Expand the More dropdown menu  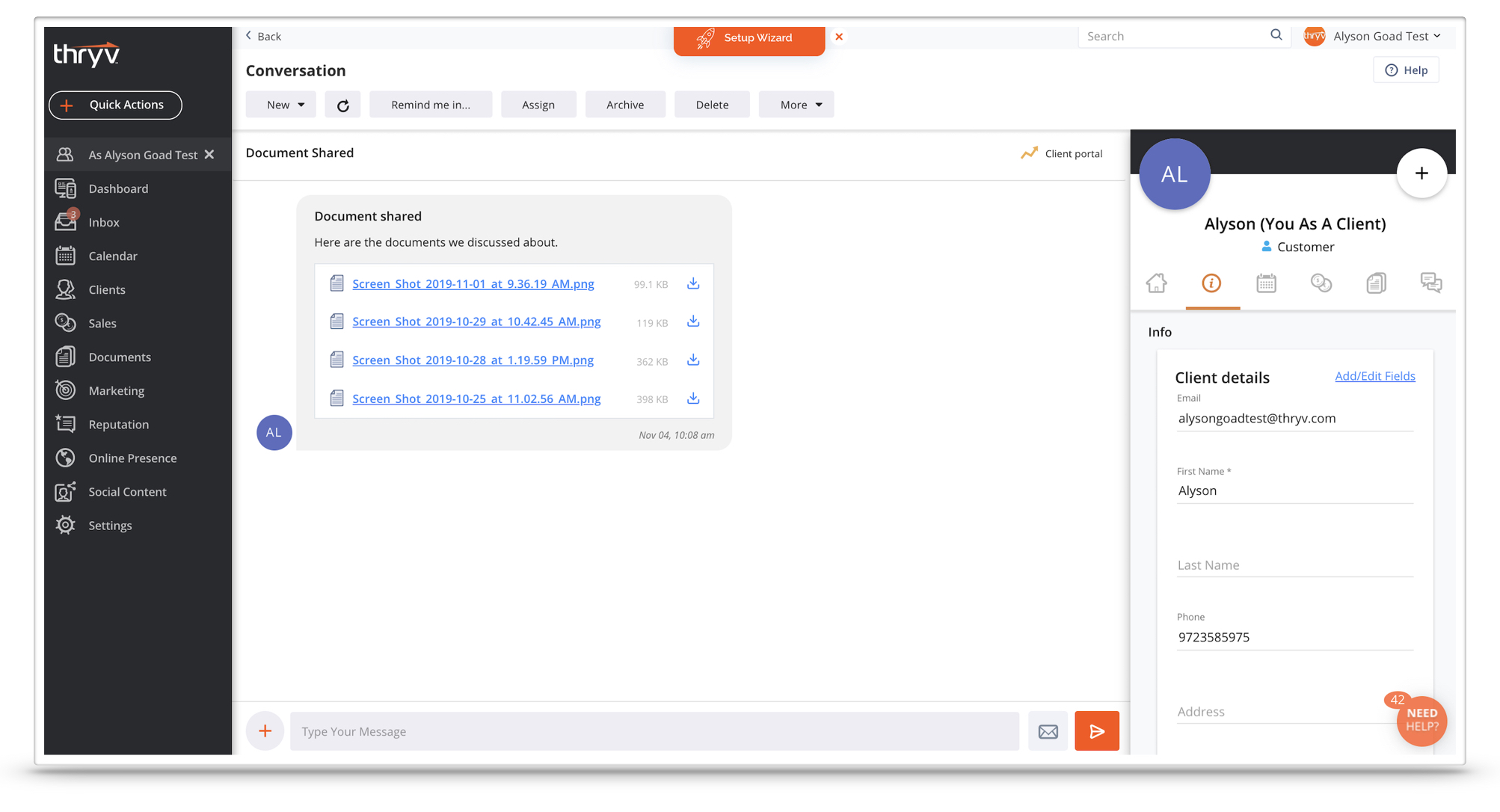[796, 105]
